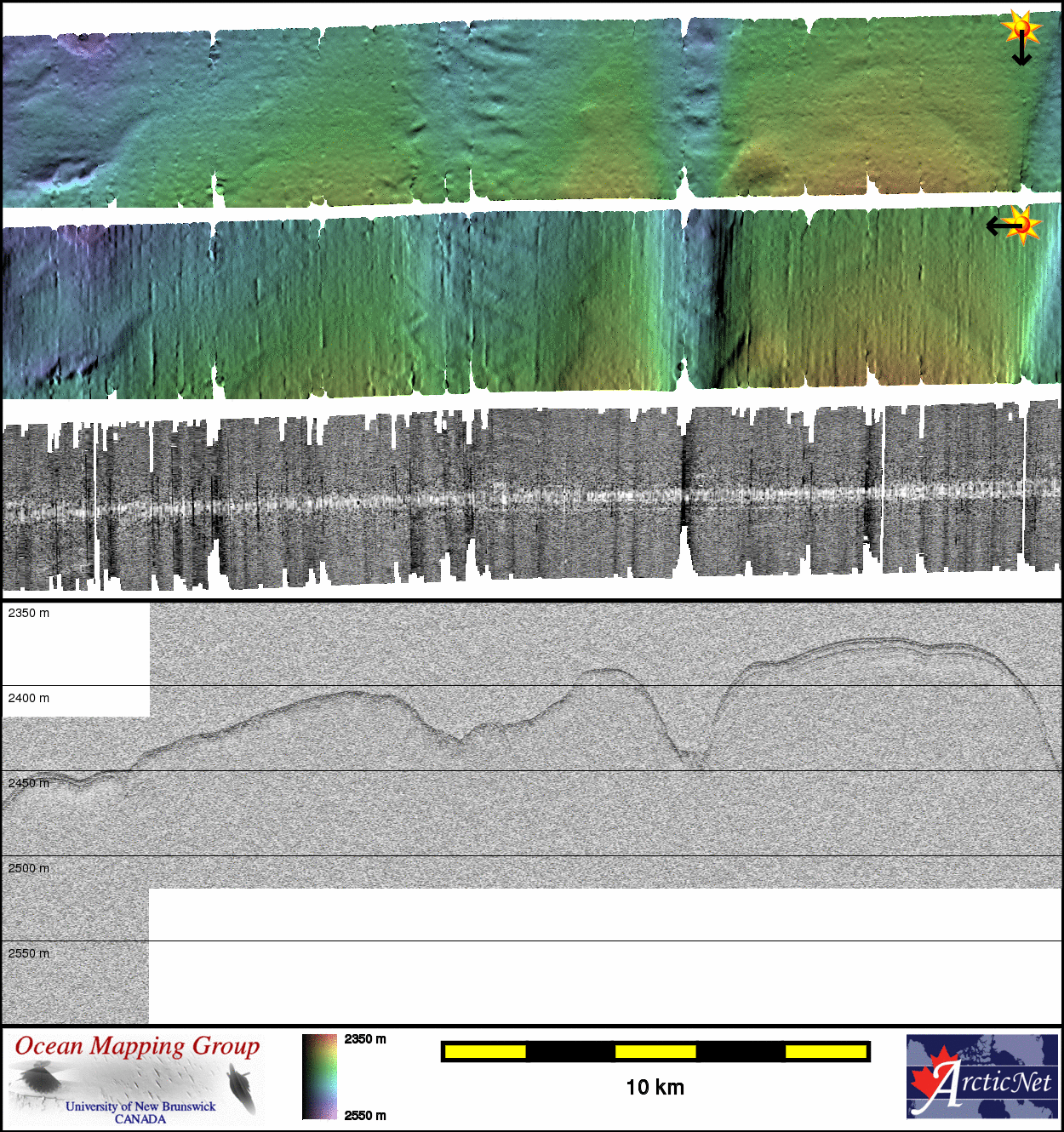Select the 2400 m profile depth label
Image resolution: width=1064 pixels, height=1132 pixels.
29,698
